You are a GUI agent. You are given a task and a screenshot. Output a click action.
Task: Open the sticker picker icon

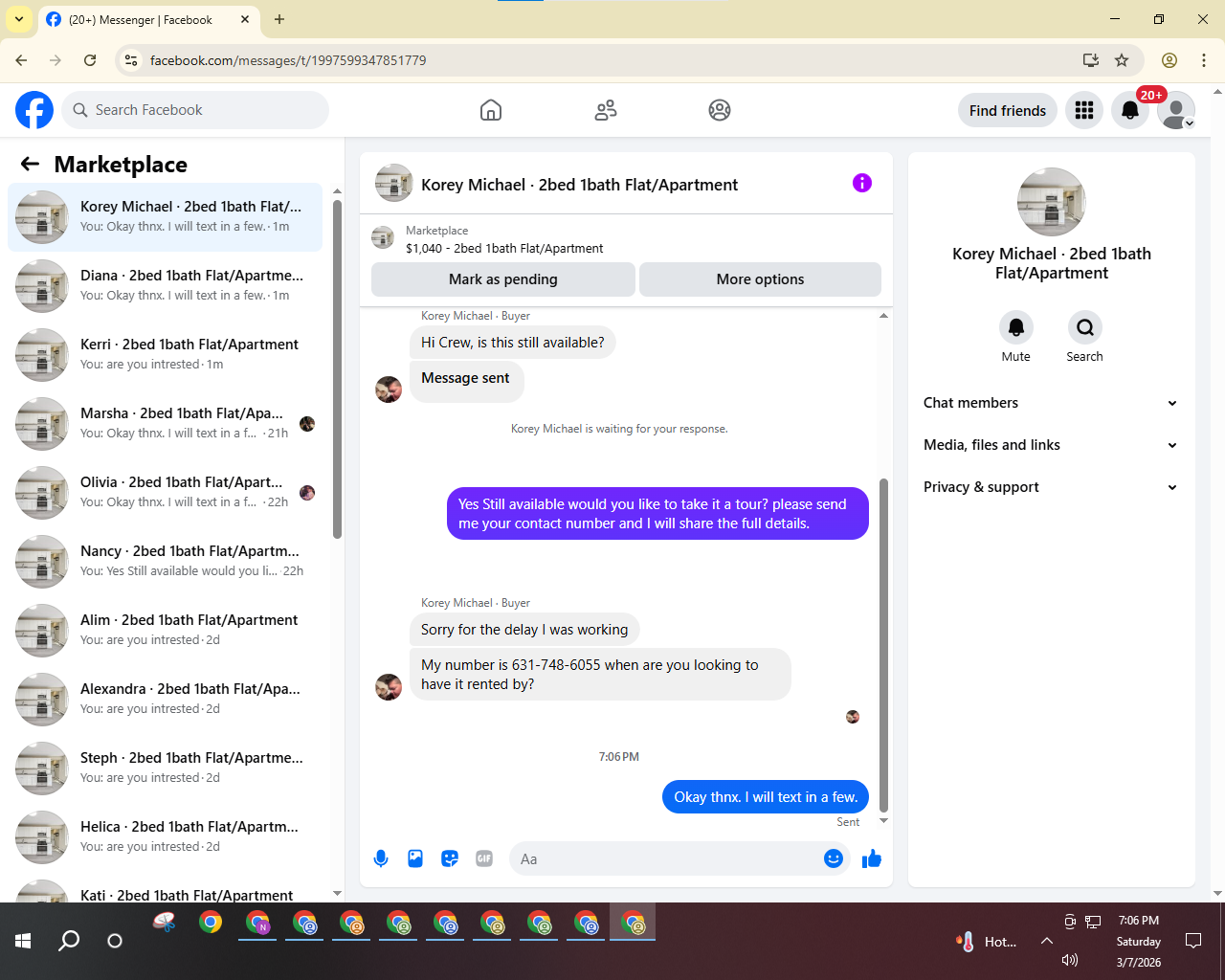450,858
